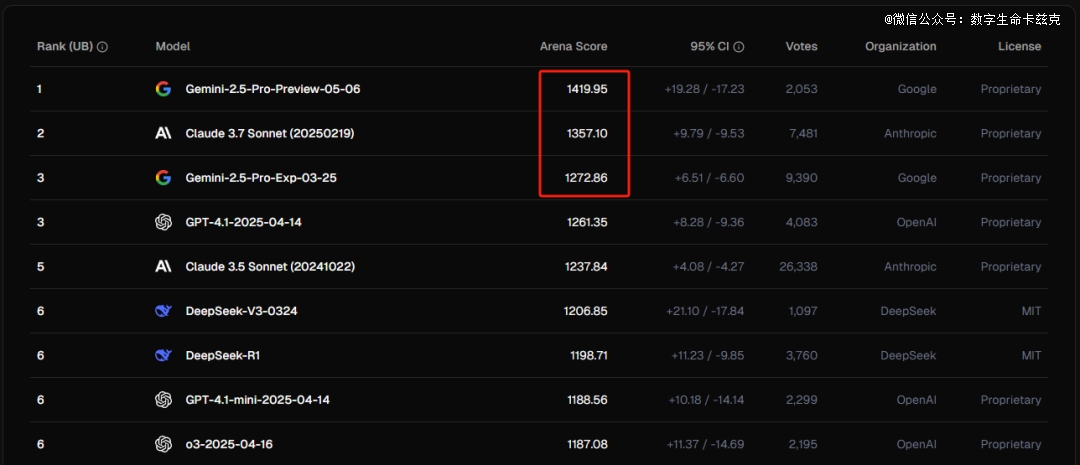1080x465 pixels.
Task: Click the OpenAI logo beside GPT-4.1-2025-04-14
Action: [163, 223]
